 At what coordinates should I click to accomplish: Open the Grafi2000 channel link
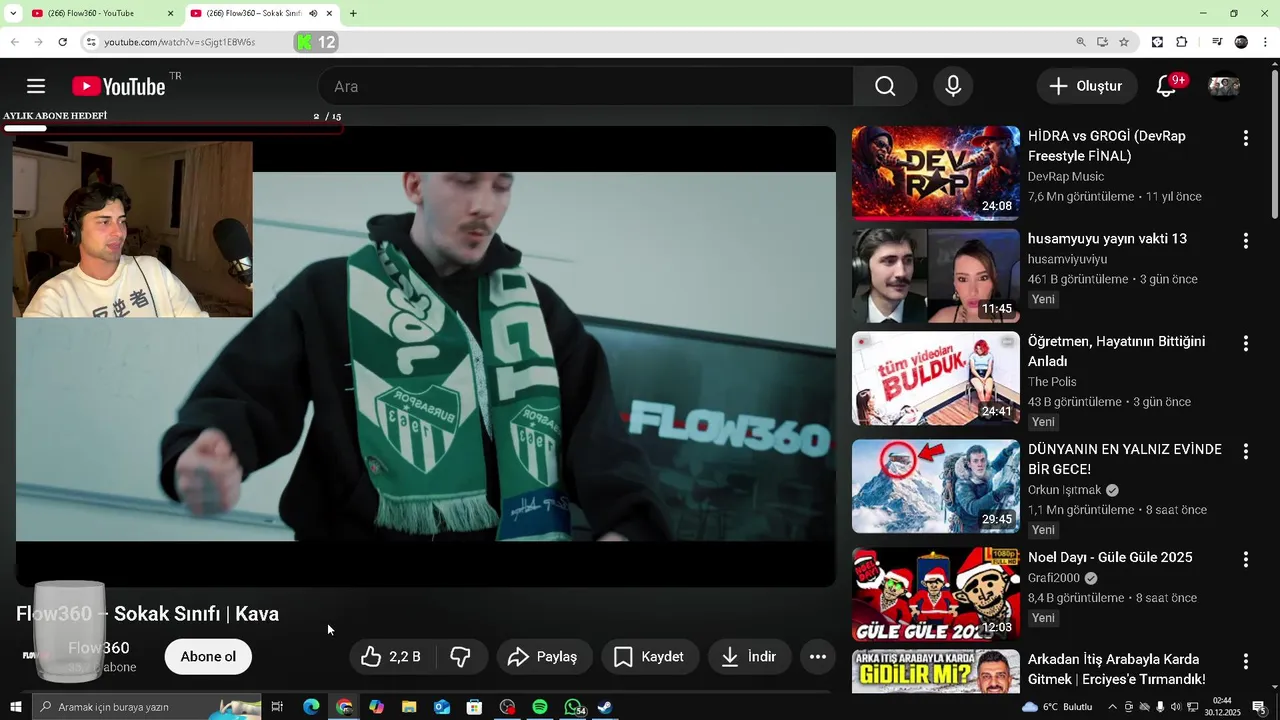coord(1054,578)
